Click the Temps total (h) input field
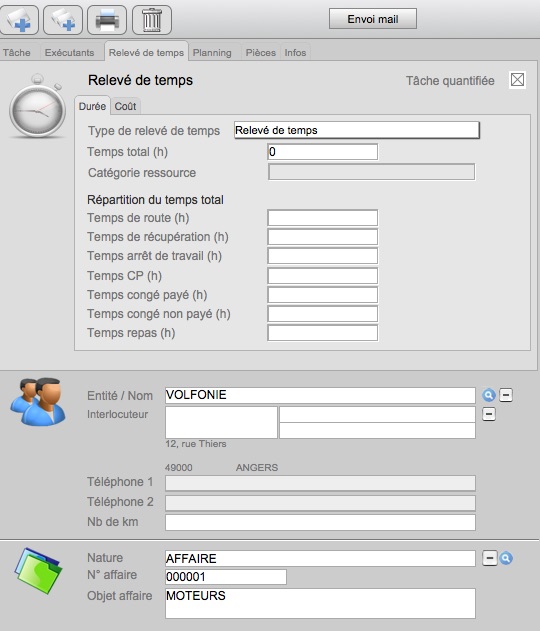 point(323,152)
